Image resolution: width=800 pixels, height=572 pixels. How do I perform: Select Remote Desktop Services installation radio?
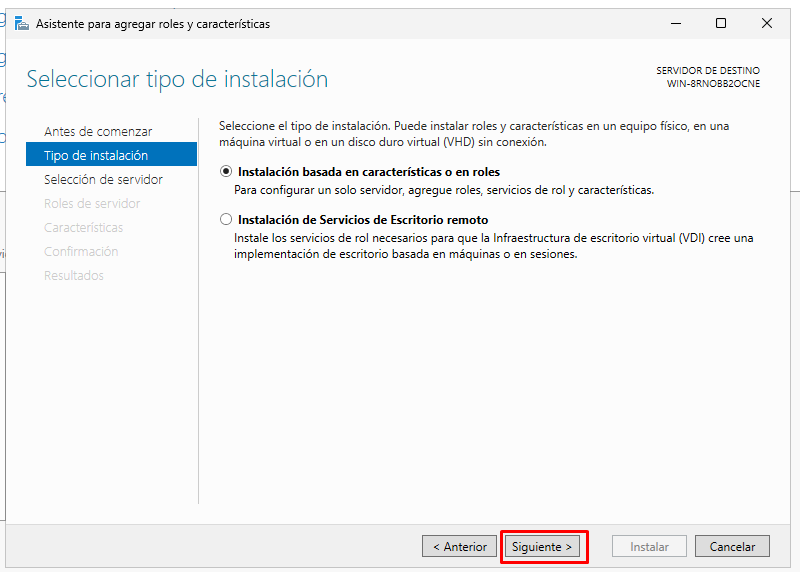pyautogui.click(x=226, y=219)
